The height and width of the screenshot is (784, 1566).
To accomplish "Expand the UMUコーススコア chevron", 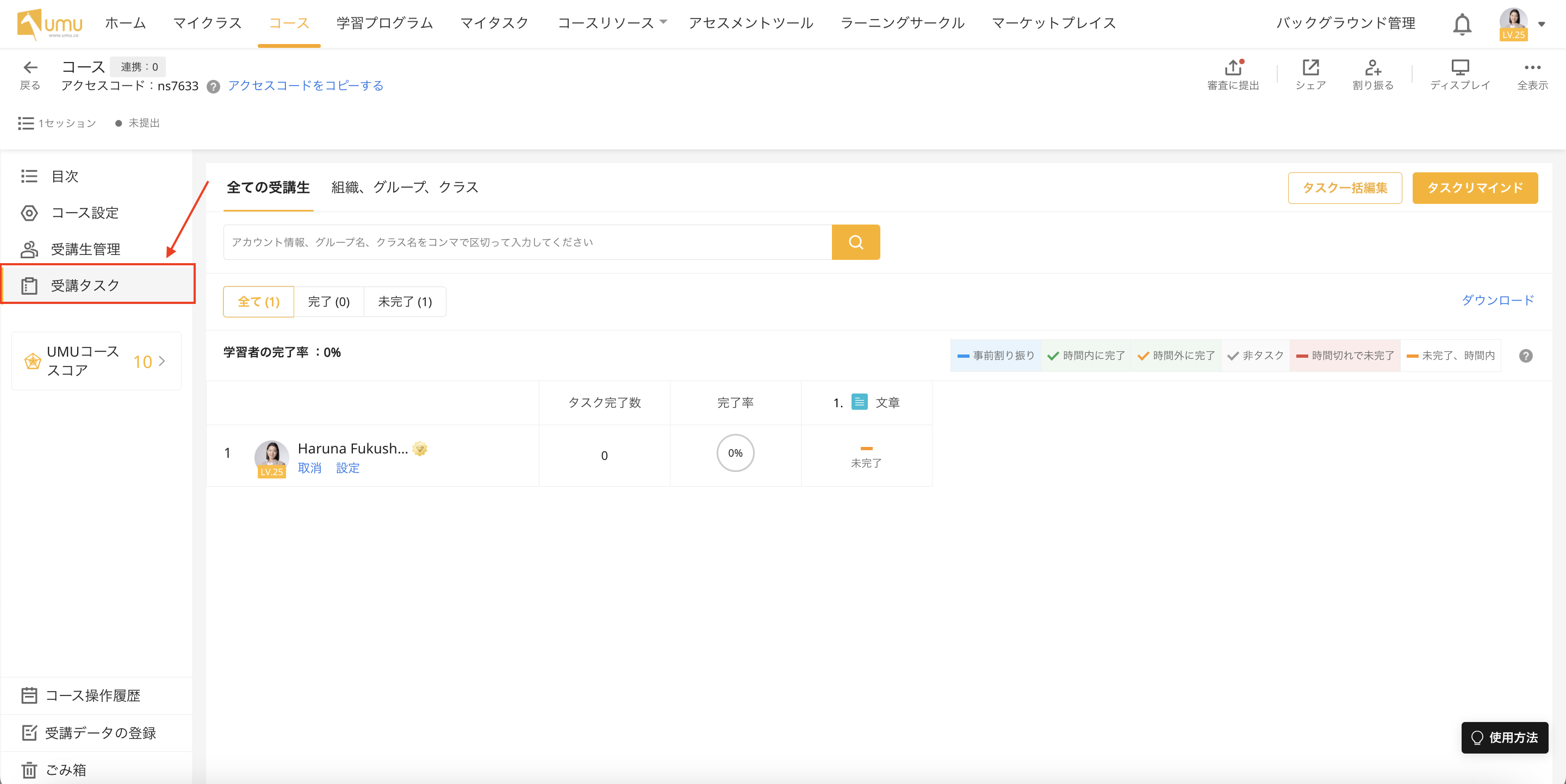I will pos(161,361).
